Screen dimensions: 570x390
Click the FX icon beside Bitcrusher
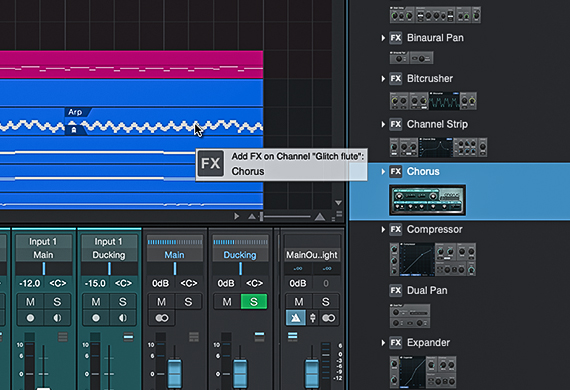[x=396, y=79]
